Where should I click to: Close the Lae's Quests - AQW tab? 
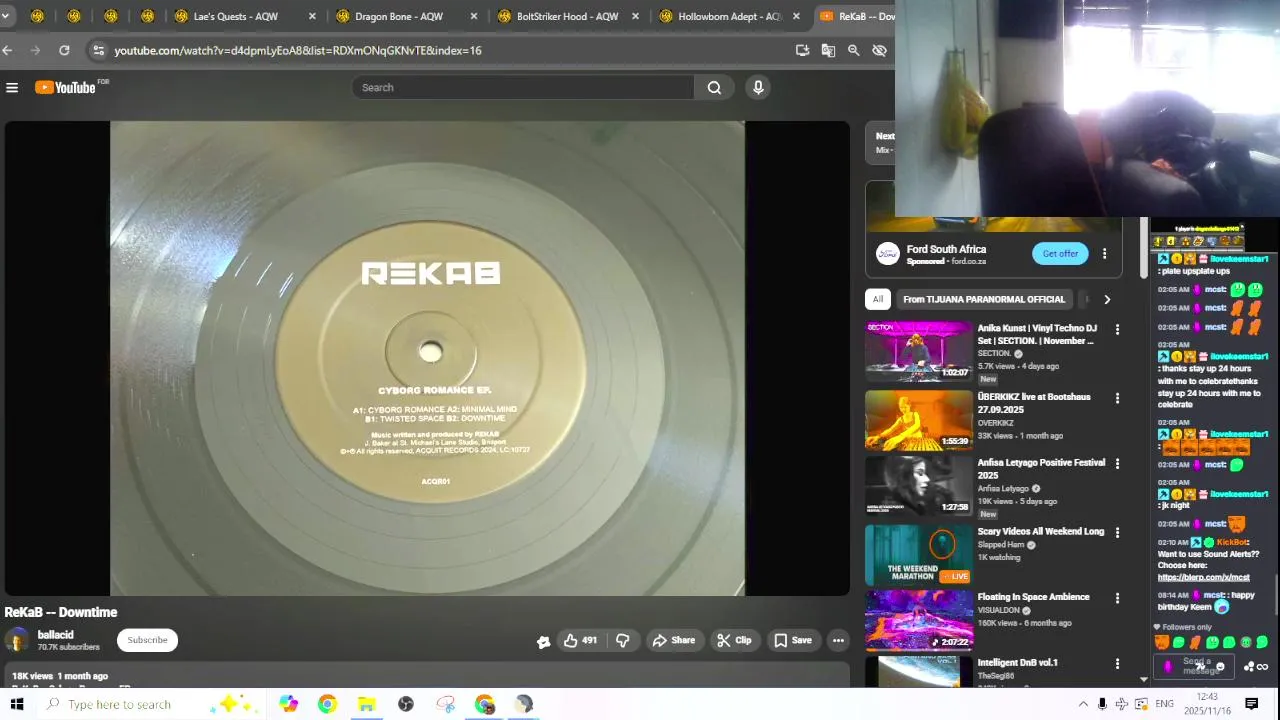[x=312, y=16]
